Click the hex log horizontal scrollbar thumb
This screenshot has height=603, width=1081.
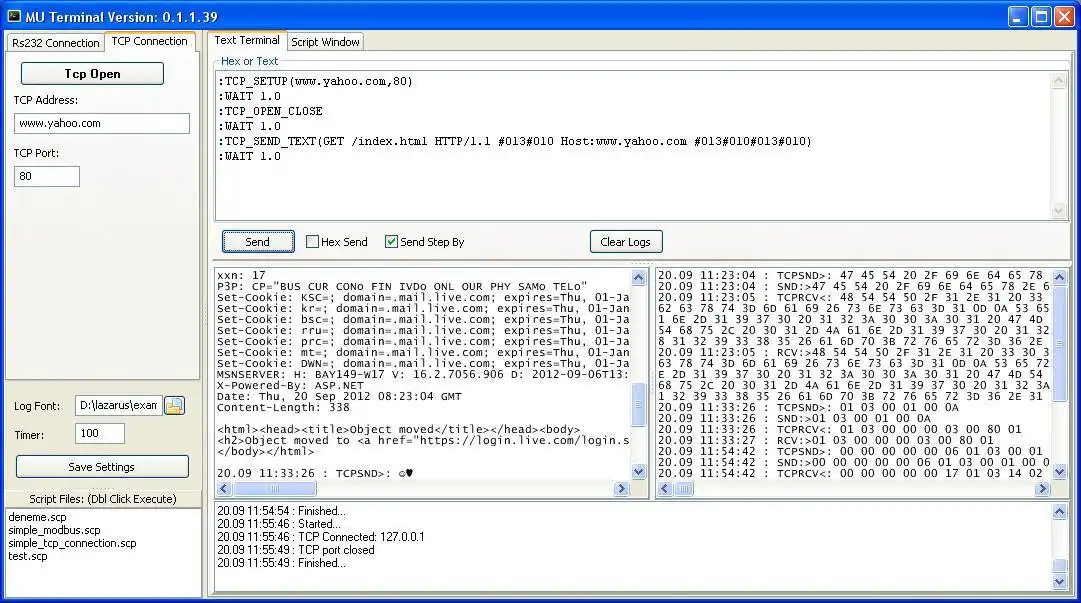point(684,489)
